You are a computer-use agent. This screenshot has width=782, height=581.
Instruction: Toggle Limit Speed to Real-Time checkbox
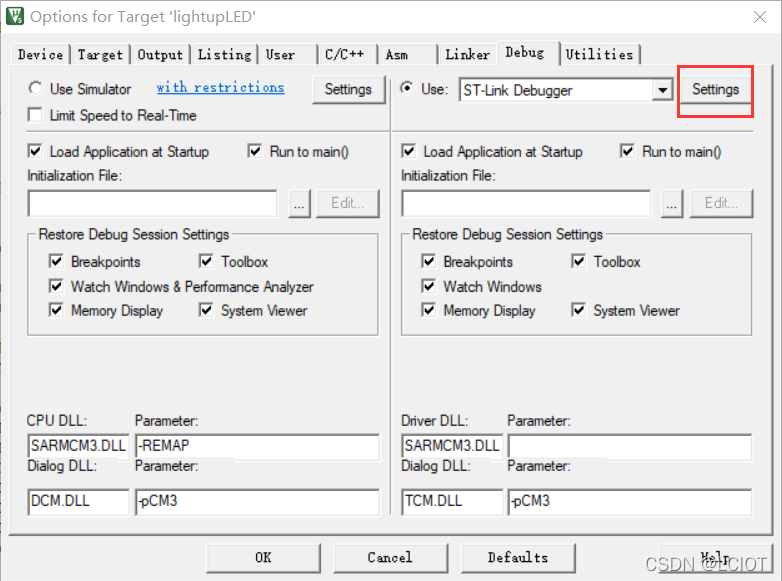[x=35, y=115]
